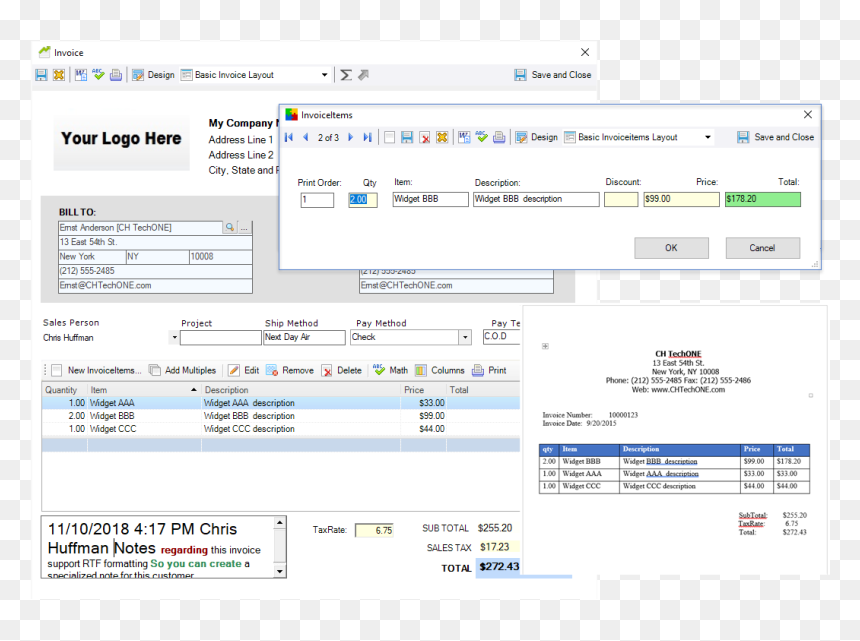Viewport: 860px width, 641px height.
Task: Run spell check in the Invoice toolbar
Action: pos(98,75)
